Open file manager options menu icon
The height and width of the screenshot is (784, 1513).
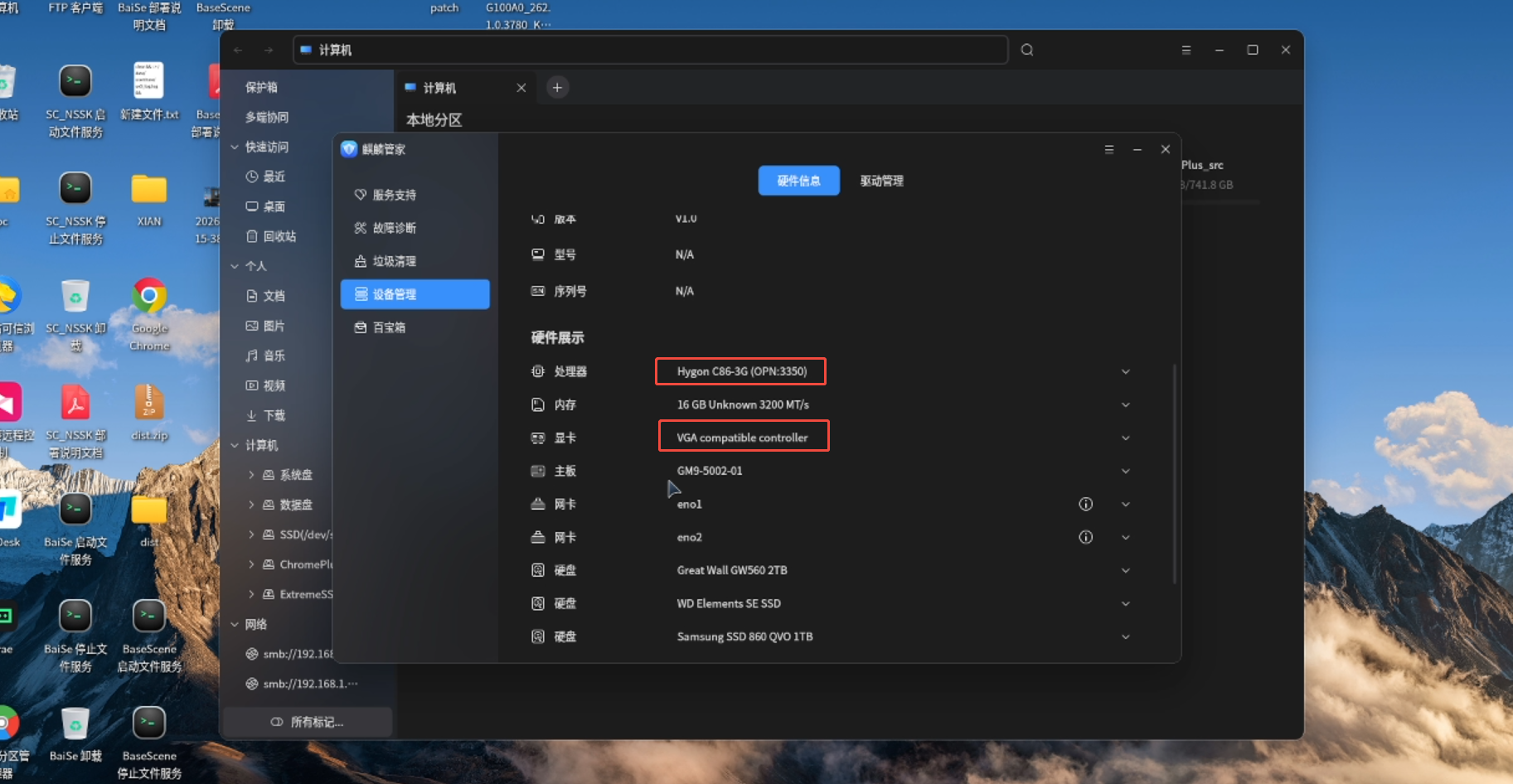[x=1186, y=50]
